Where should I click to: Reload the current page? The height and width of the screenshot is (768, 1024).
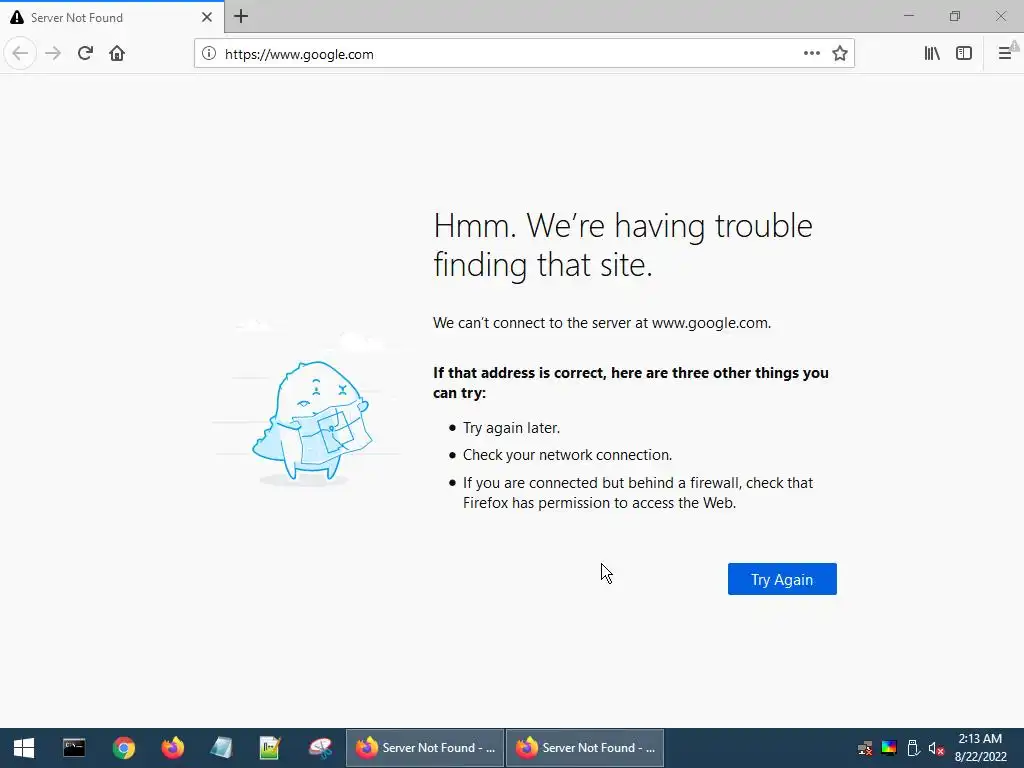85,54
